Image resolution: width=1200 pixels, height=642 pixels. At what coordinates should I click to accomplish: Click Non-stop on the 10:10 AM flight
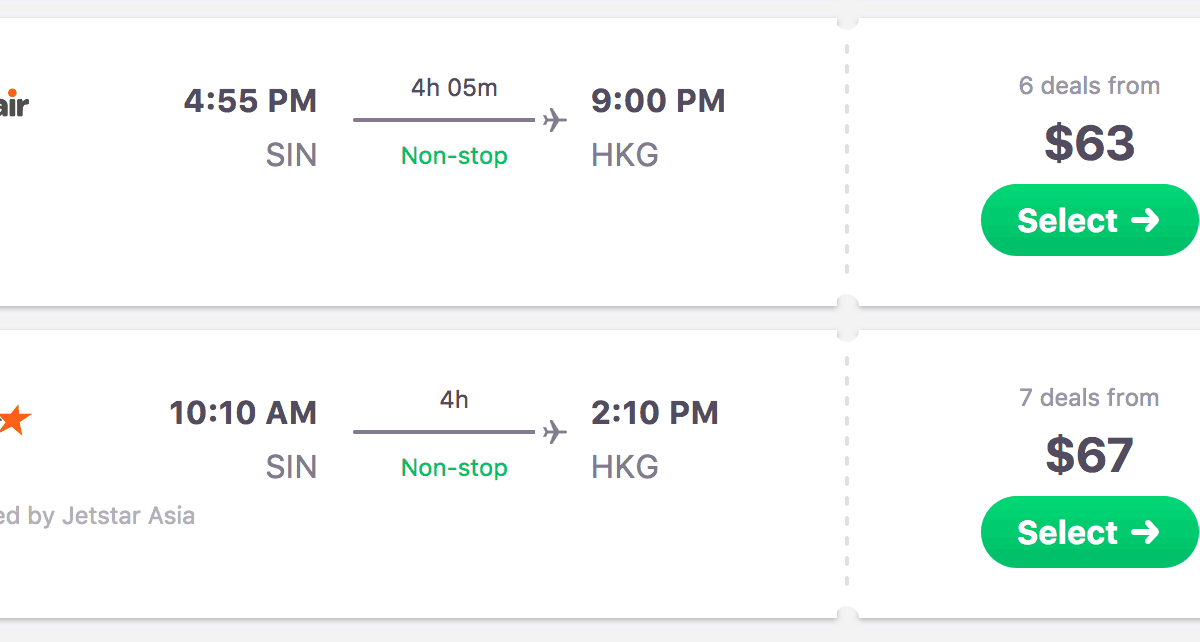tap(454, 468)
